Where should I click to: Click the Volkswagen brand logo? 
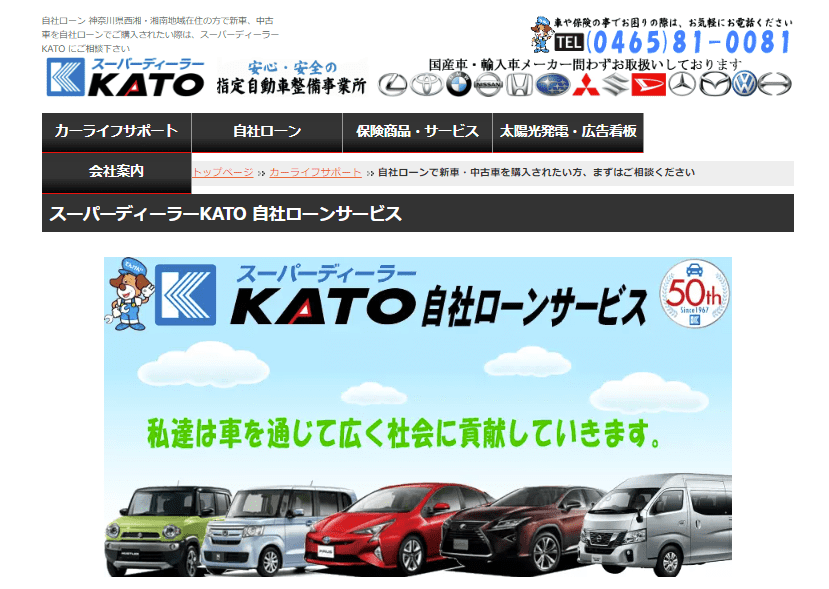point(744,85)
